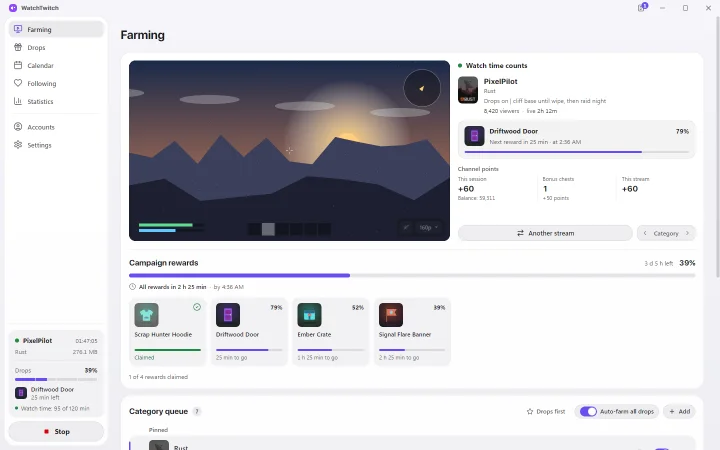Click the Ember Crate reward icon
720x450 pixels.
click(309, 315)
